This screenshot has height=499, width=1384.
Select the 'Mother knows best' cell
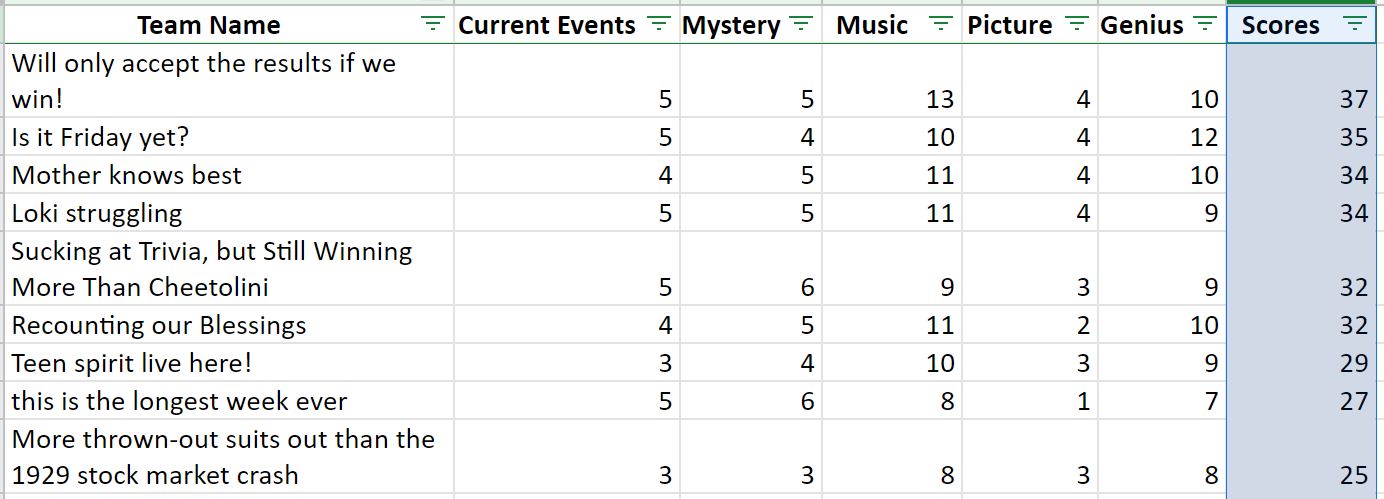229,175
